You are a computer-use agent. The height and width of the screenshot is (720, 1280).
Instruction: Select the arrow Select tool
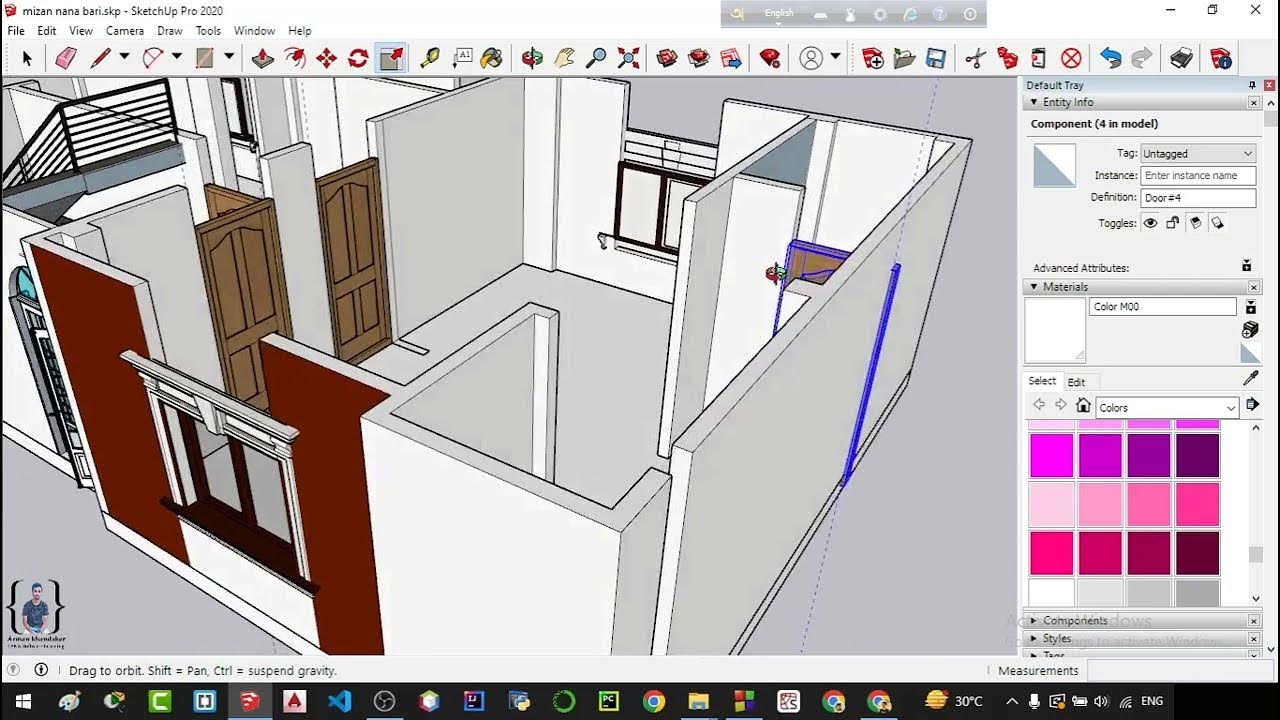tap(27, 58)
